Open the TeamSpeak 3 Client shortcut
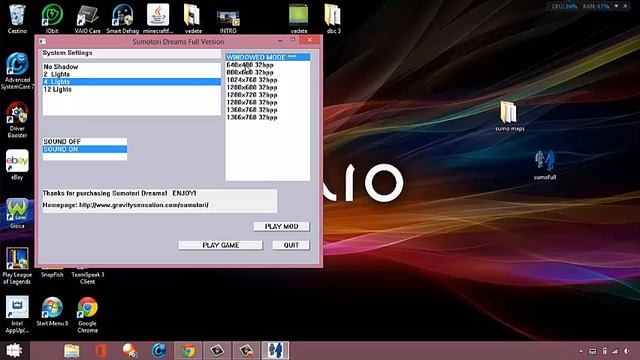The height and width of the screenshot is (360, 640). [x=87, y=277]
